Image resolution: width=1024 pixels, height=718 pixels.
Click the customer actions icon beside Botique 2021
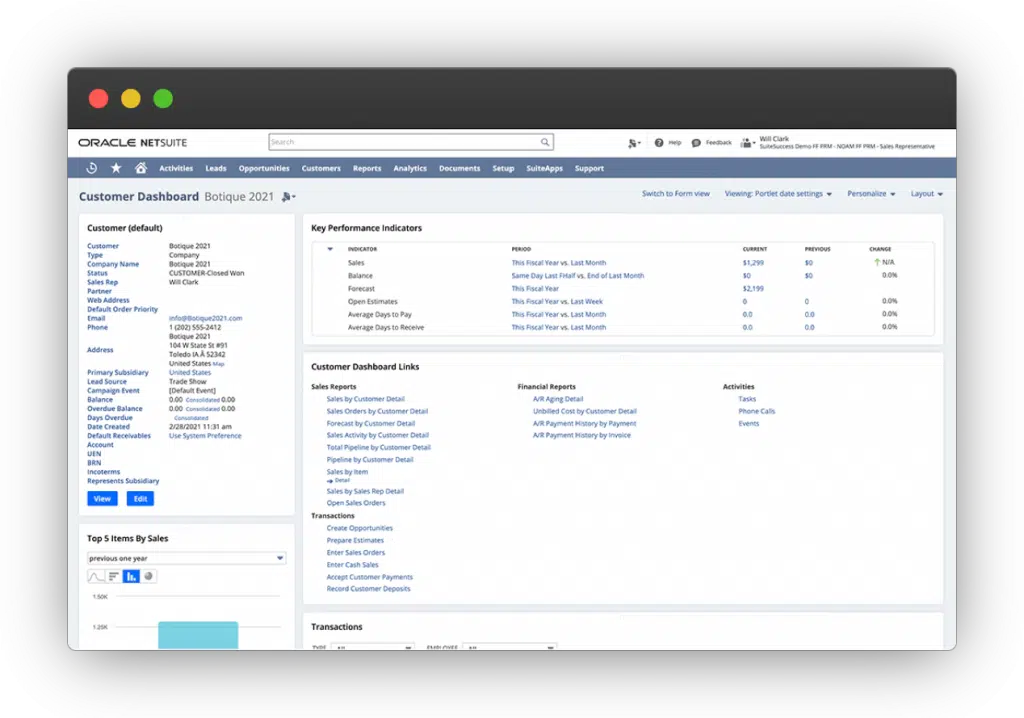[x=288, y=197]
